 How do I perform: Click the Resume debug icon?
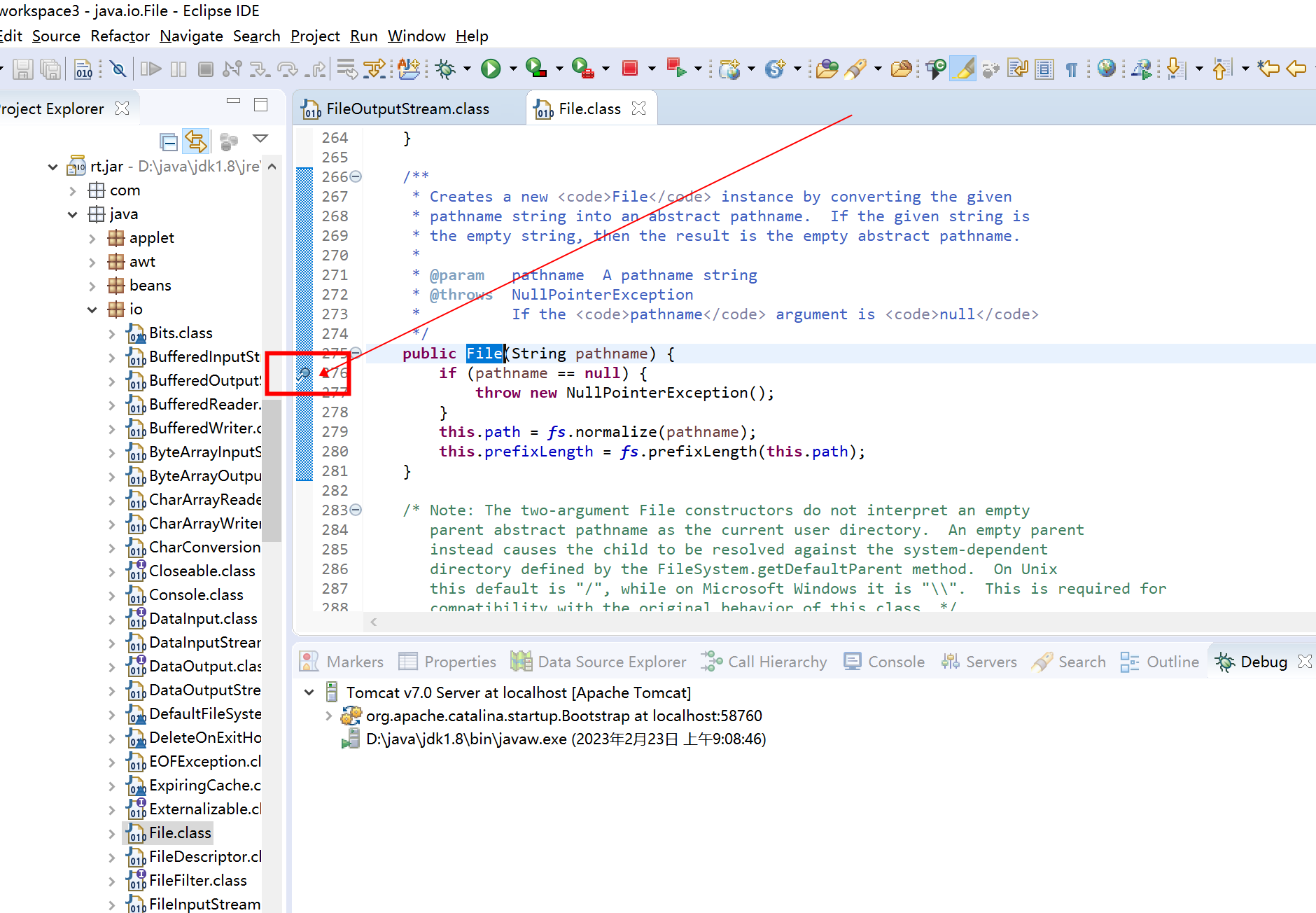[150, 69]
